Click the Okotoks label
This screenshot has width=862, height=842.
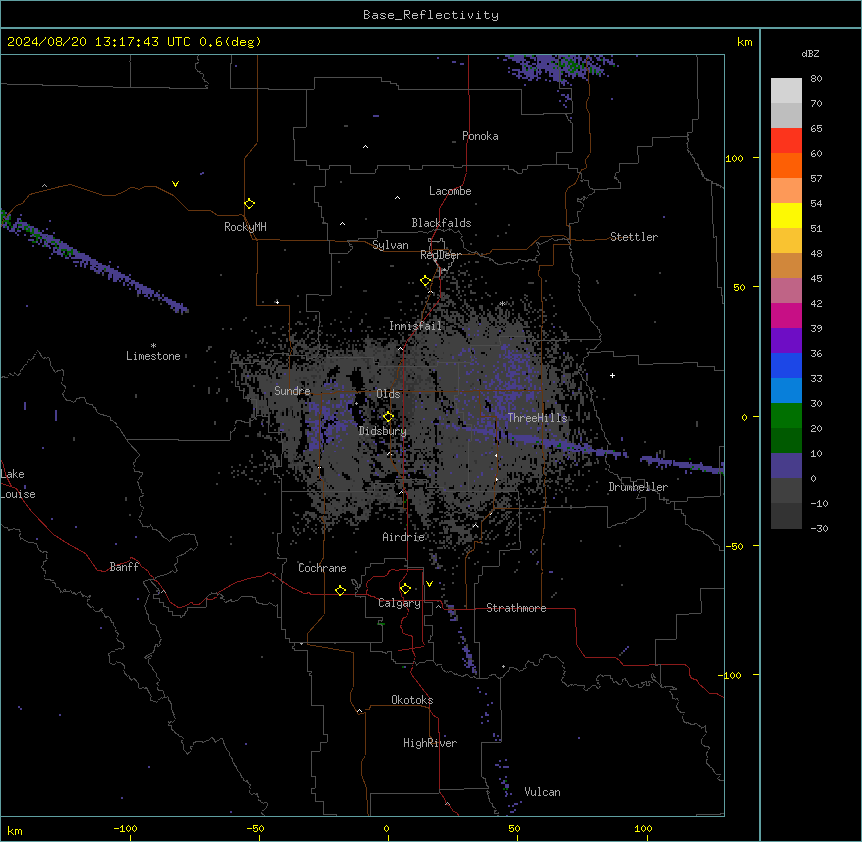(412, 700)
